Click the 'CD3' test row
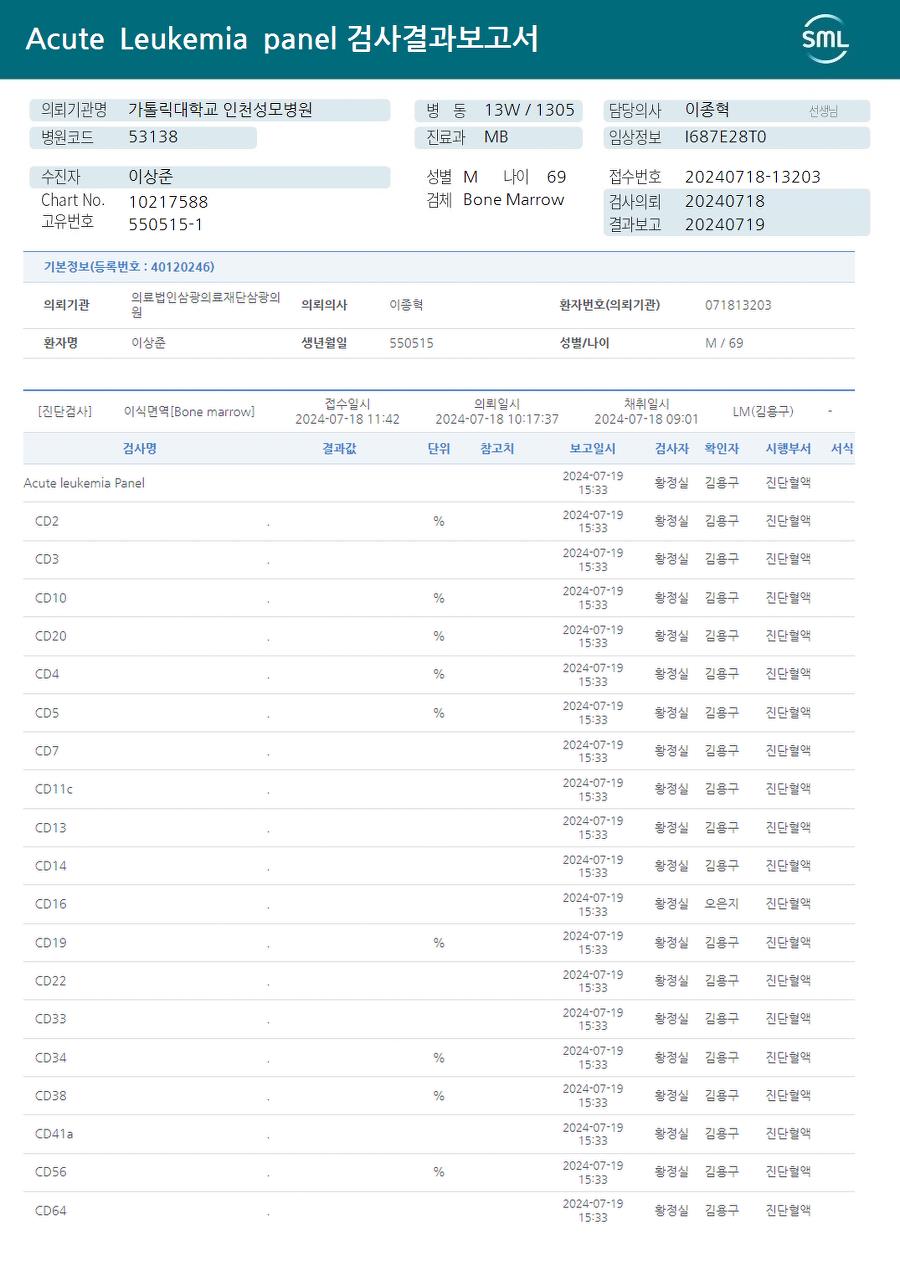 [x=439, y=560]
